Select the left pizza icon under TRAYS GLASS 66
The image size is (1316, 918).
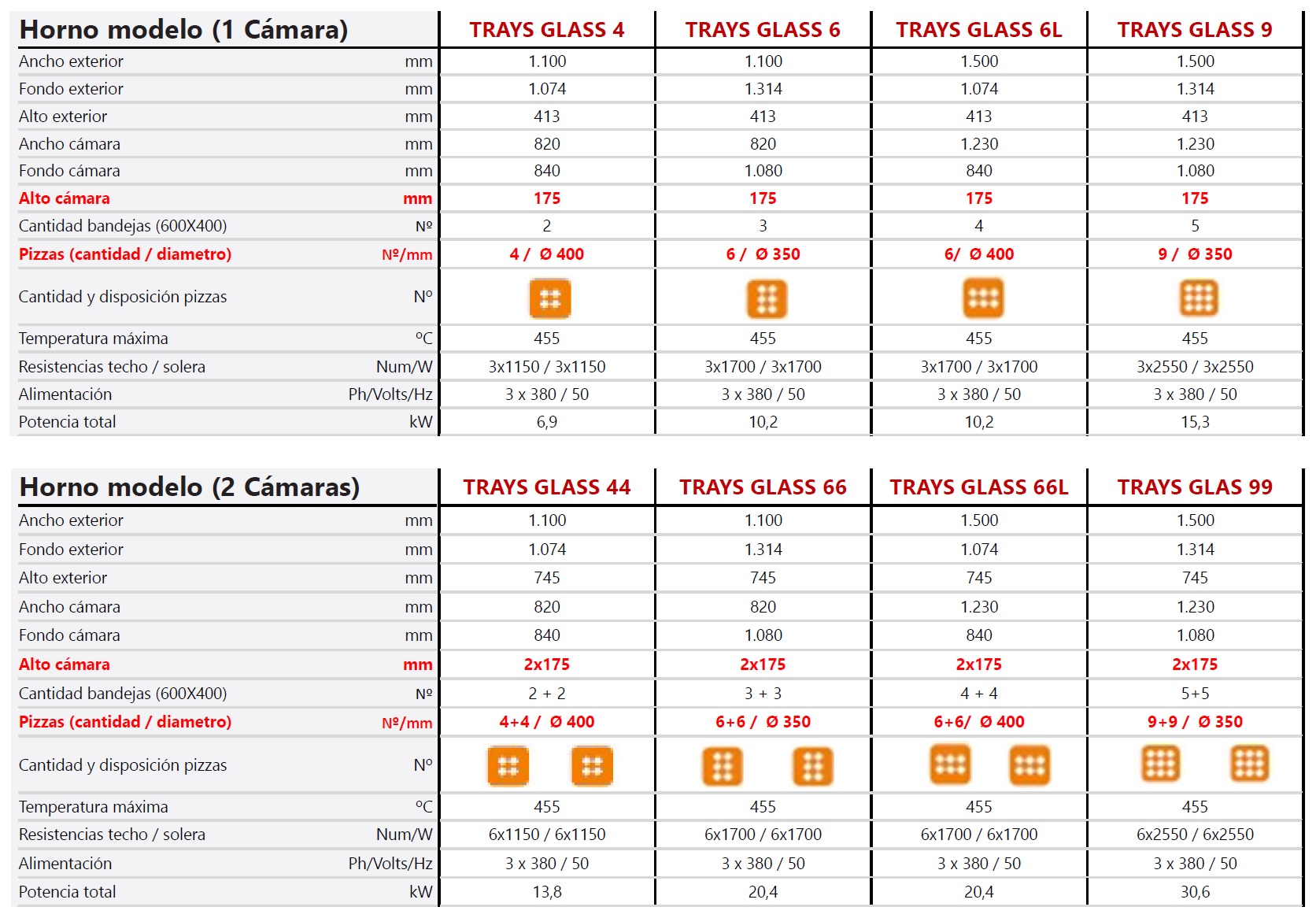[x=723, y=766]
